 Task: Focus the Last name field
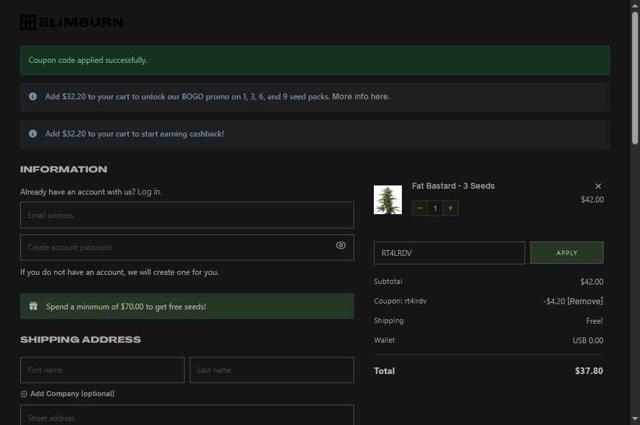pos(272,370)
